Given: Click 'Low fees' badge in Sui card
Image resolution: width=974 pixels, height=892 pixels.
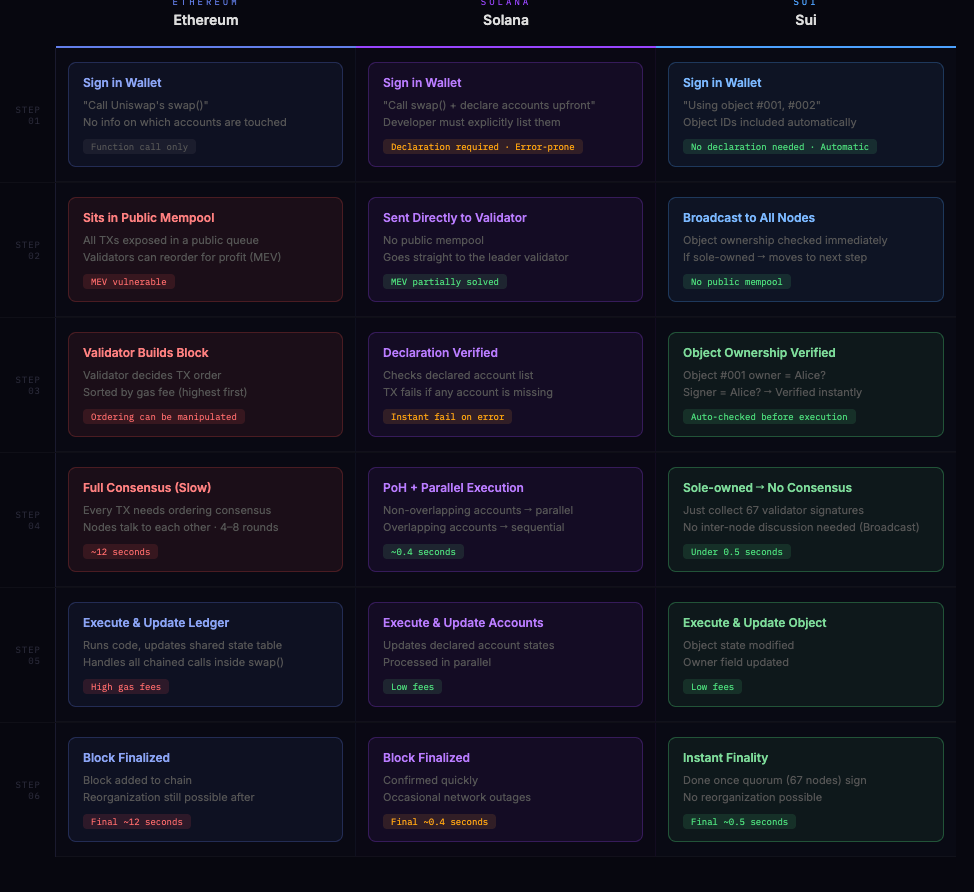Looking at the screenshot, I should click(712, 686).
